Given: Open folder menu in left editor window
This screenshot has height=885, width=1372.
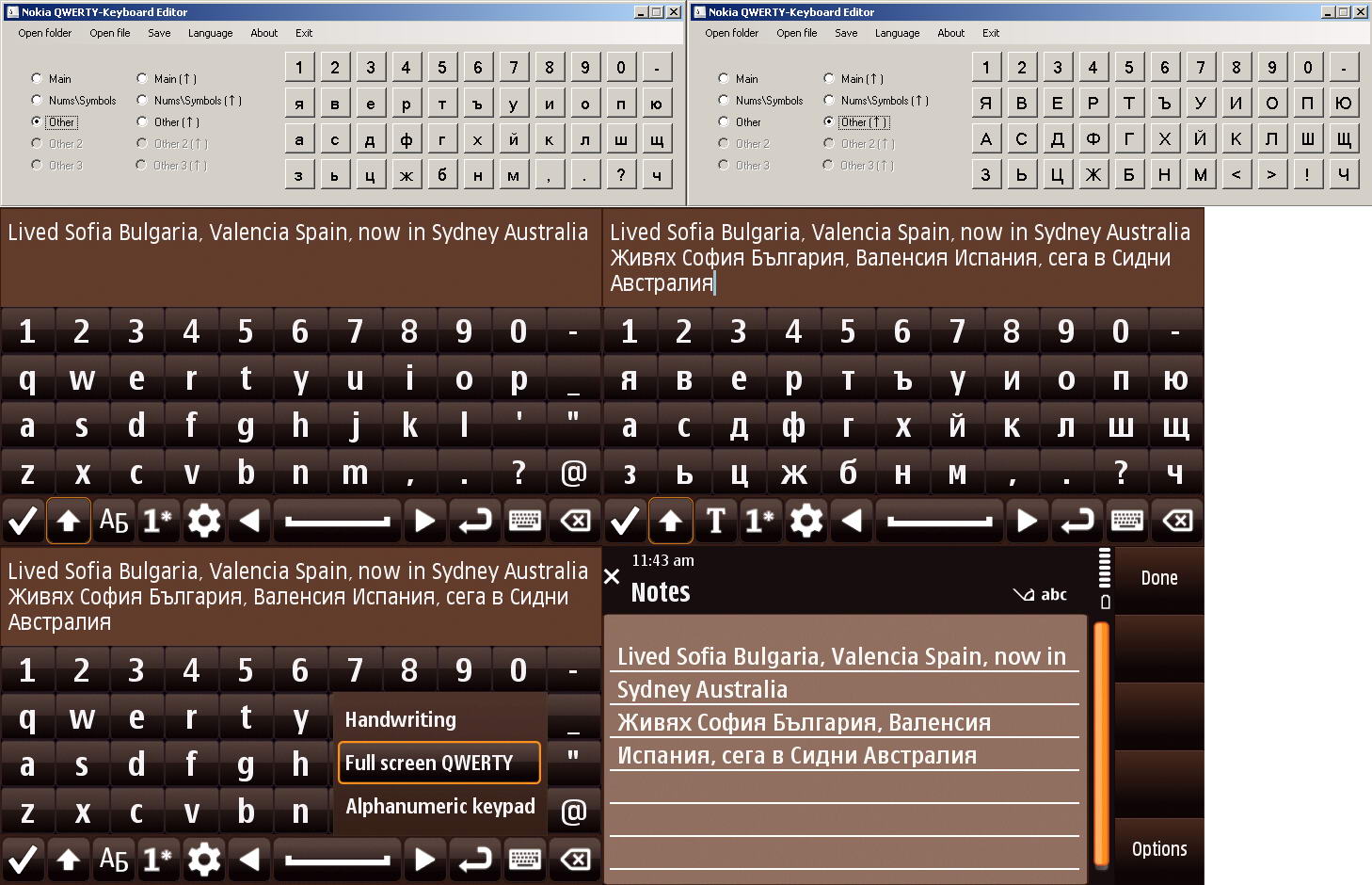Looking at the screenshot, I should coord(44,33).
